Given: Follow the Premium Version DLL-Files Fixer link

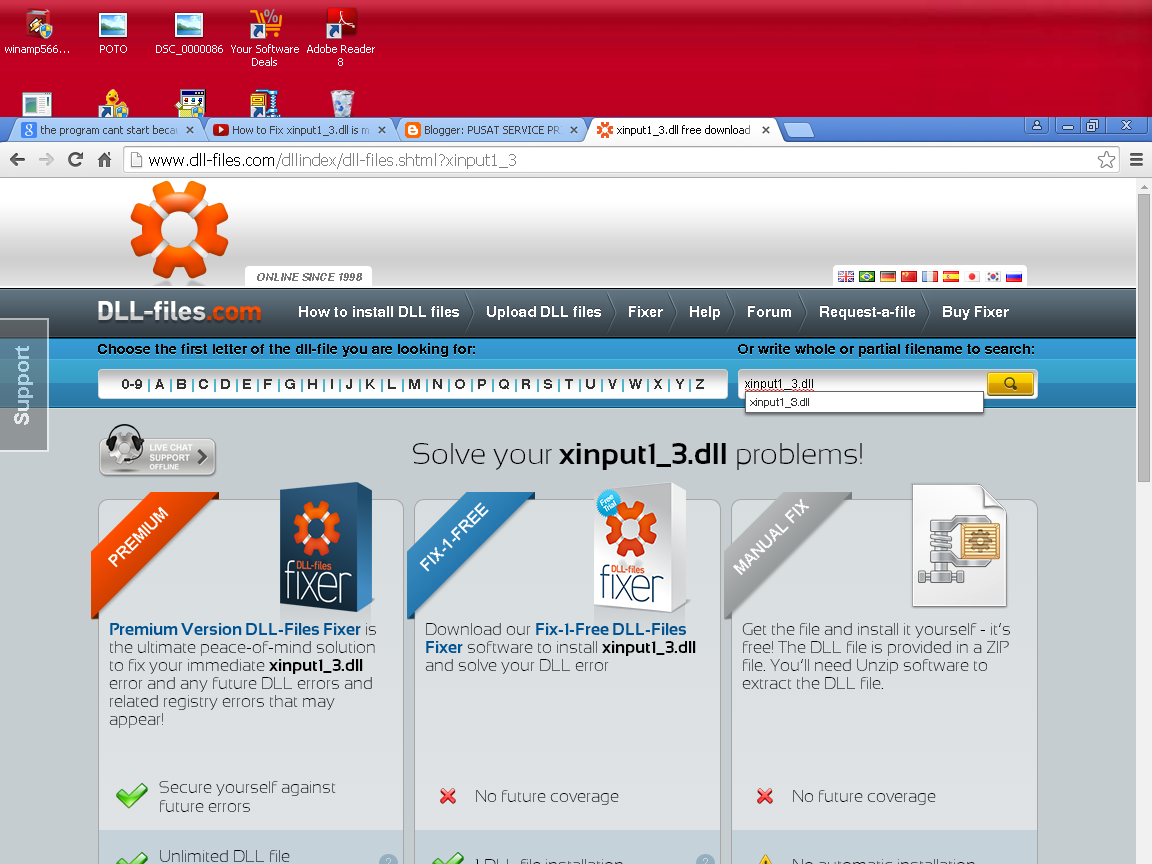Looking at the screenshot, I should click(234, 630).
